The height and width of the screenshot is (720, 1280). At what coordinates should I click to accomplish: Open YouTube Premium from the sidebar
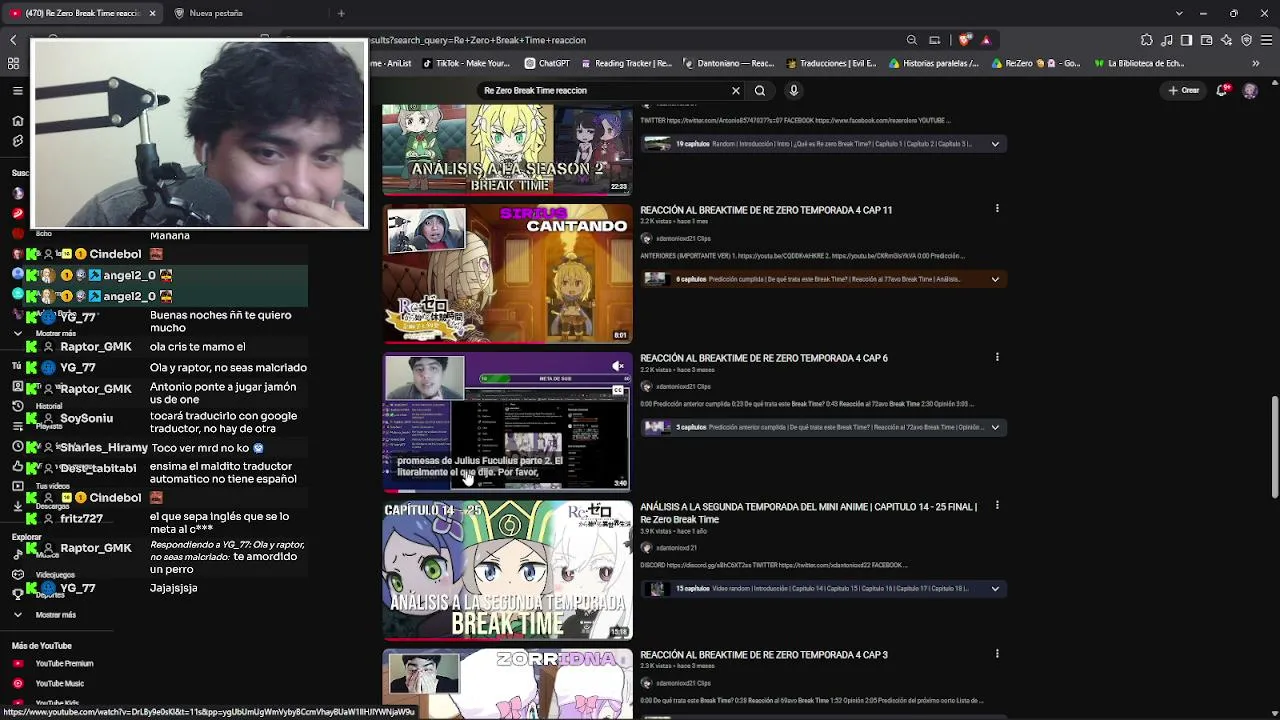(x=54, y=663)
